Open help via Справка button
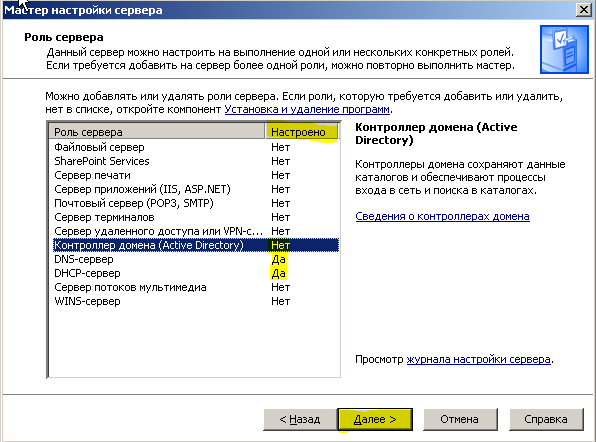Viewport: 596px width, 442px height. click(x=546, y=419)
